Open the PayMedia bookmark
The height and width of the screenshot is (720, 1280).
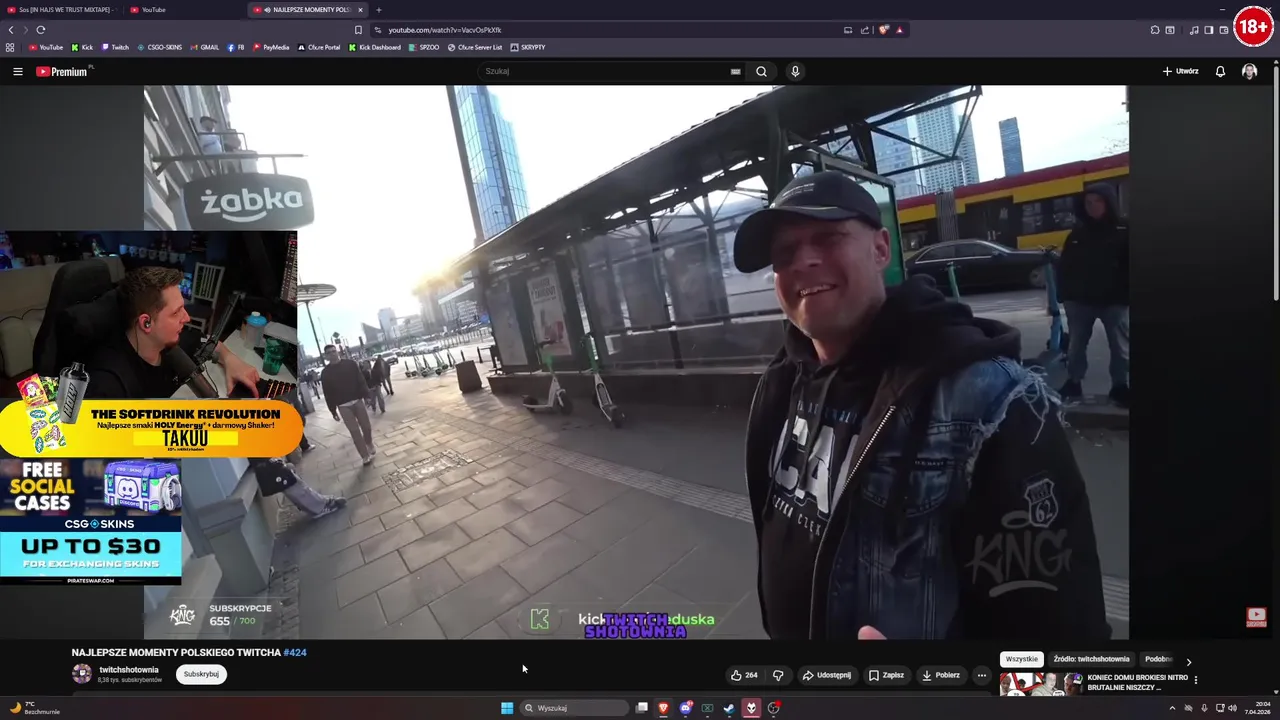pyautogui.click(x=271, y=47)
